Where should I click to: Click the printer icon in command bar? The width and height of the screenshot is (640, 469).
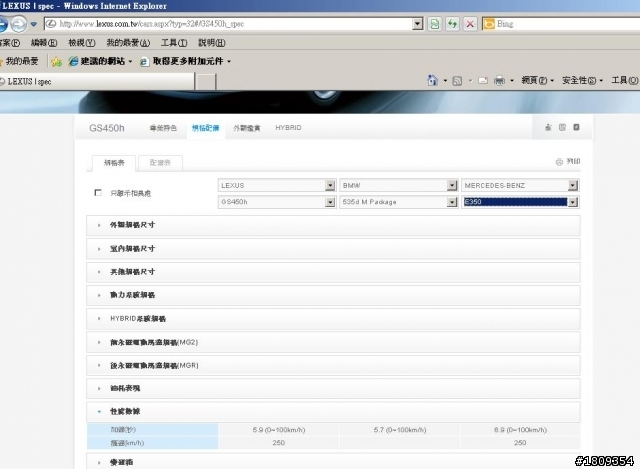499,80
